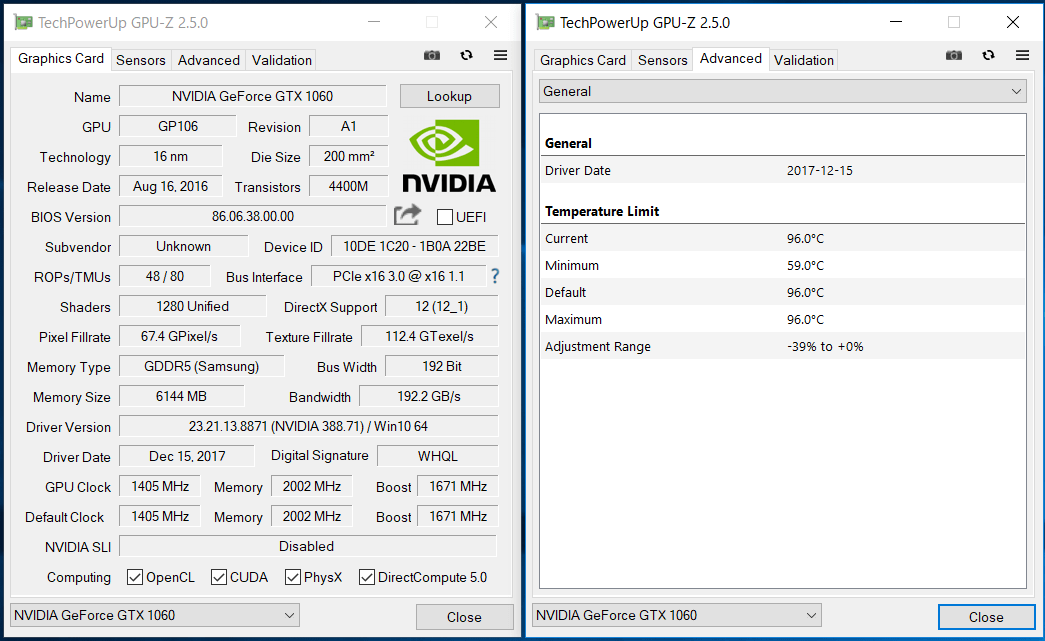
Task: Switch to Validation tab in left window
Action: (281, 60)
